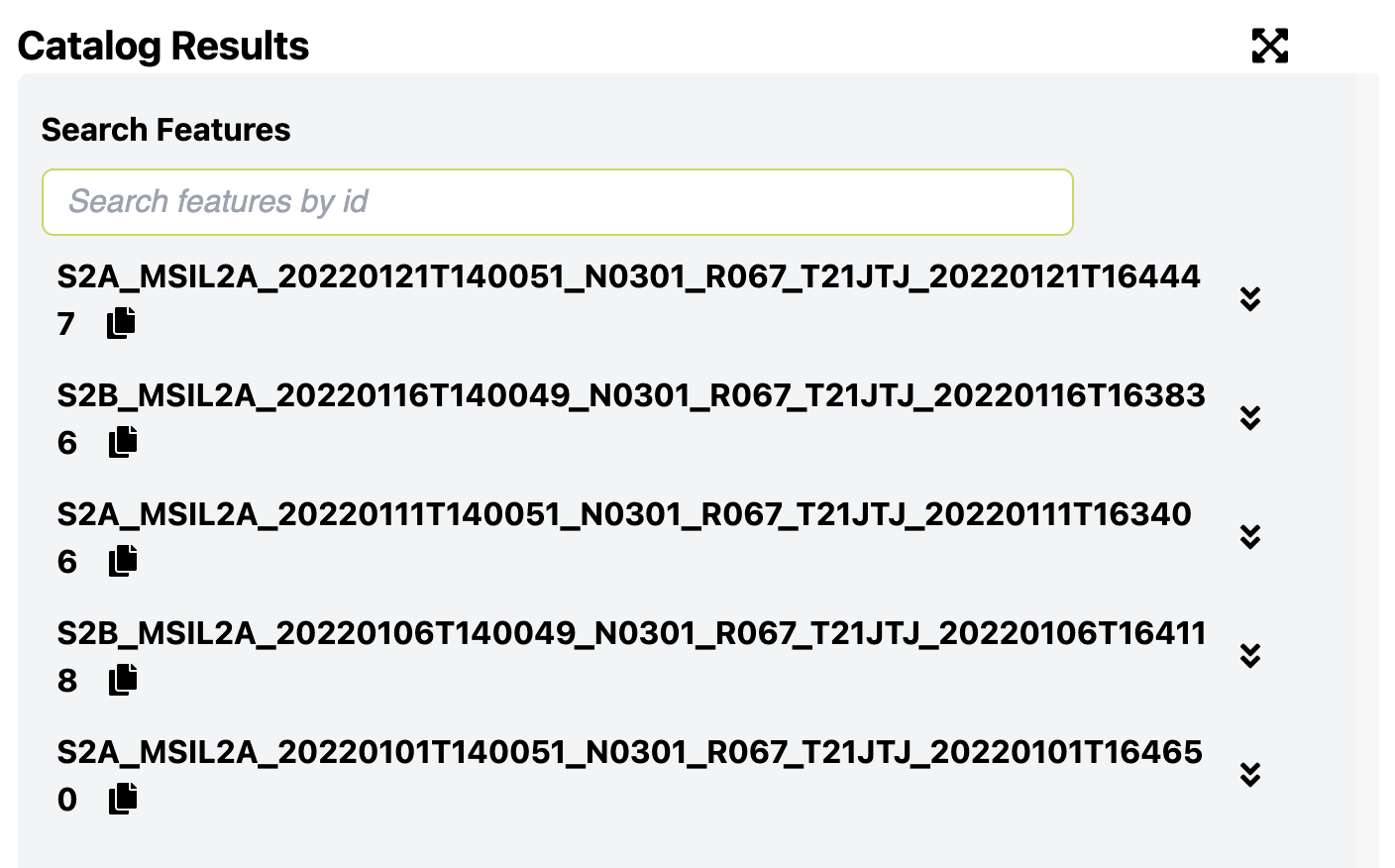Expand details for S2A 20220121T140051 feature
The width and height of the screenshot is (1395, 868).
tap(1250, 299)
